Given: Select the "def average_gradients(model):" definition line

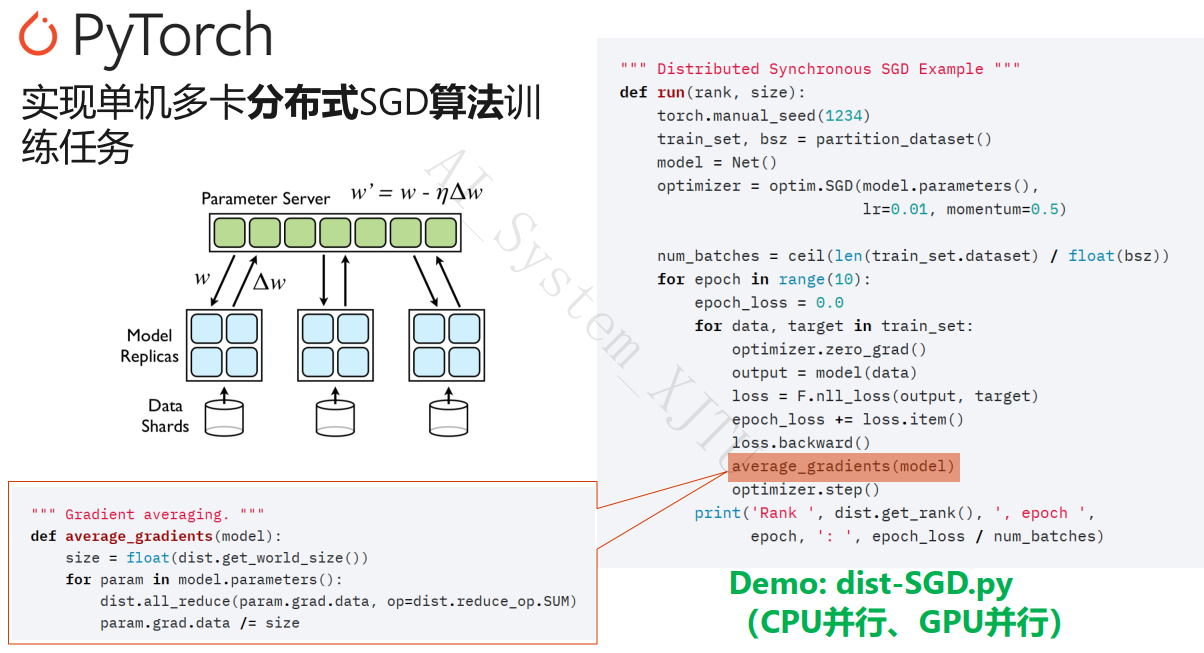Looking at the screenshot, I should click(157, 536).
